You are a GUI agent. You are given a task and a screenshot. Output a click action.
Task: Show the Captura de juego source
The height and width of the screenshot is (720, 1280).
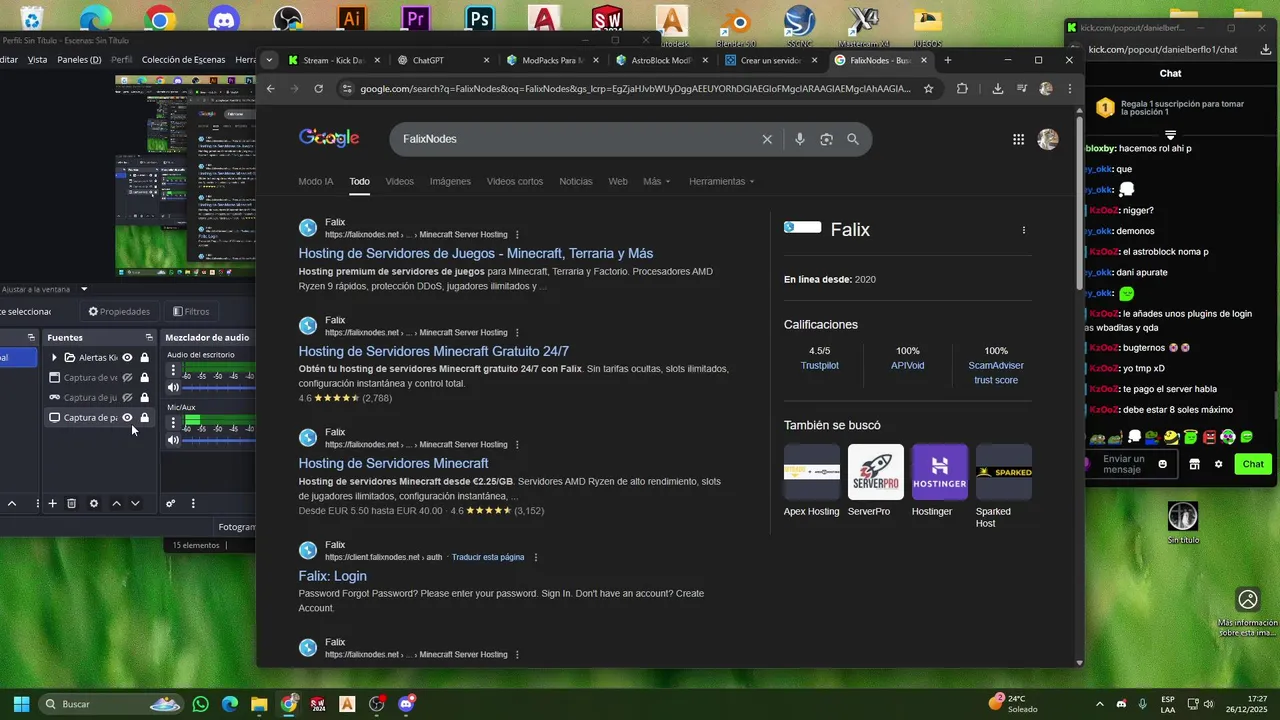[127, 397]
